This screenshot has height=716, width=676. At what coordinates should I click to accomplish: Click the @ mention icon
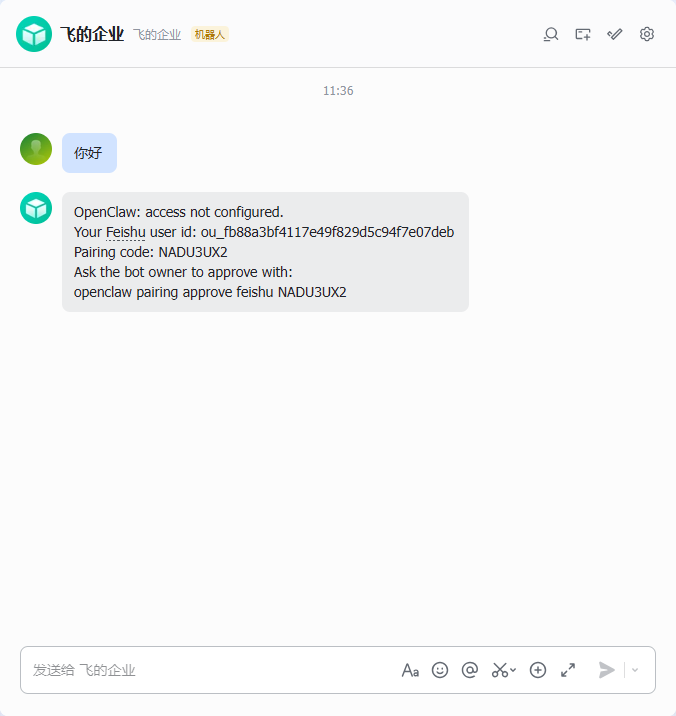tap(470, 670)
